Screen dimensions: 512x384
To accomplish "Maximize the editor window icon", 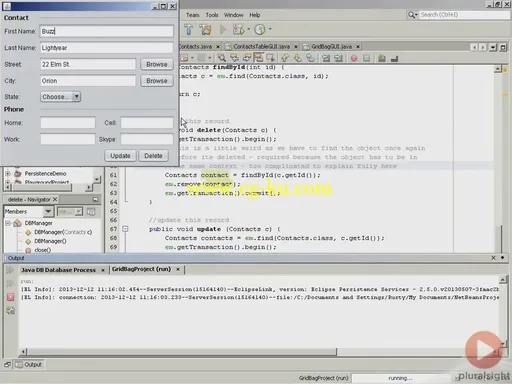I will 503,47.
